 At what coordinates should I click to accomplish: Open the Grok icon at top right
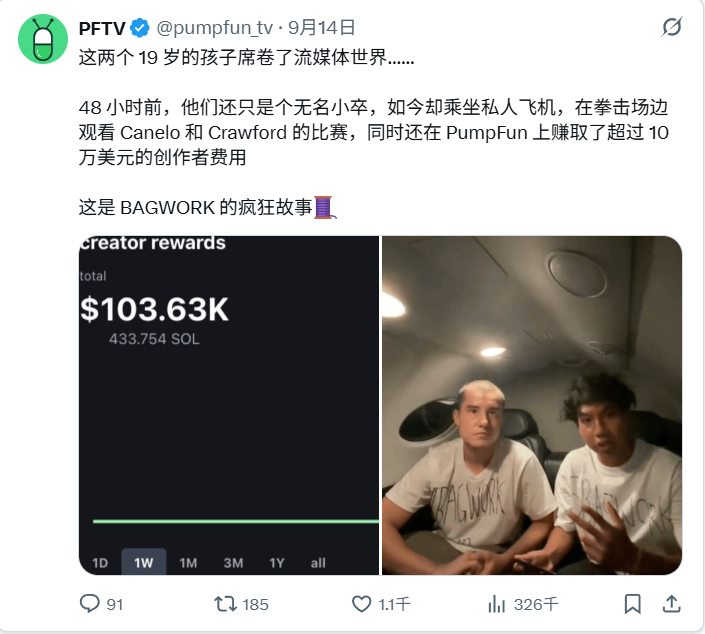point(672,27)
